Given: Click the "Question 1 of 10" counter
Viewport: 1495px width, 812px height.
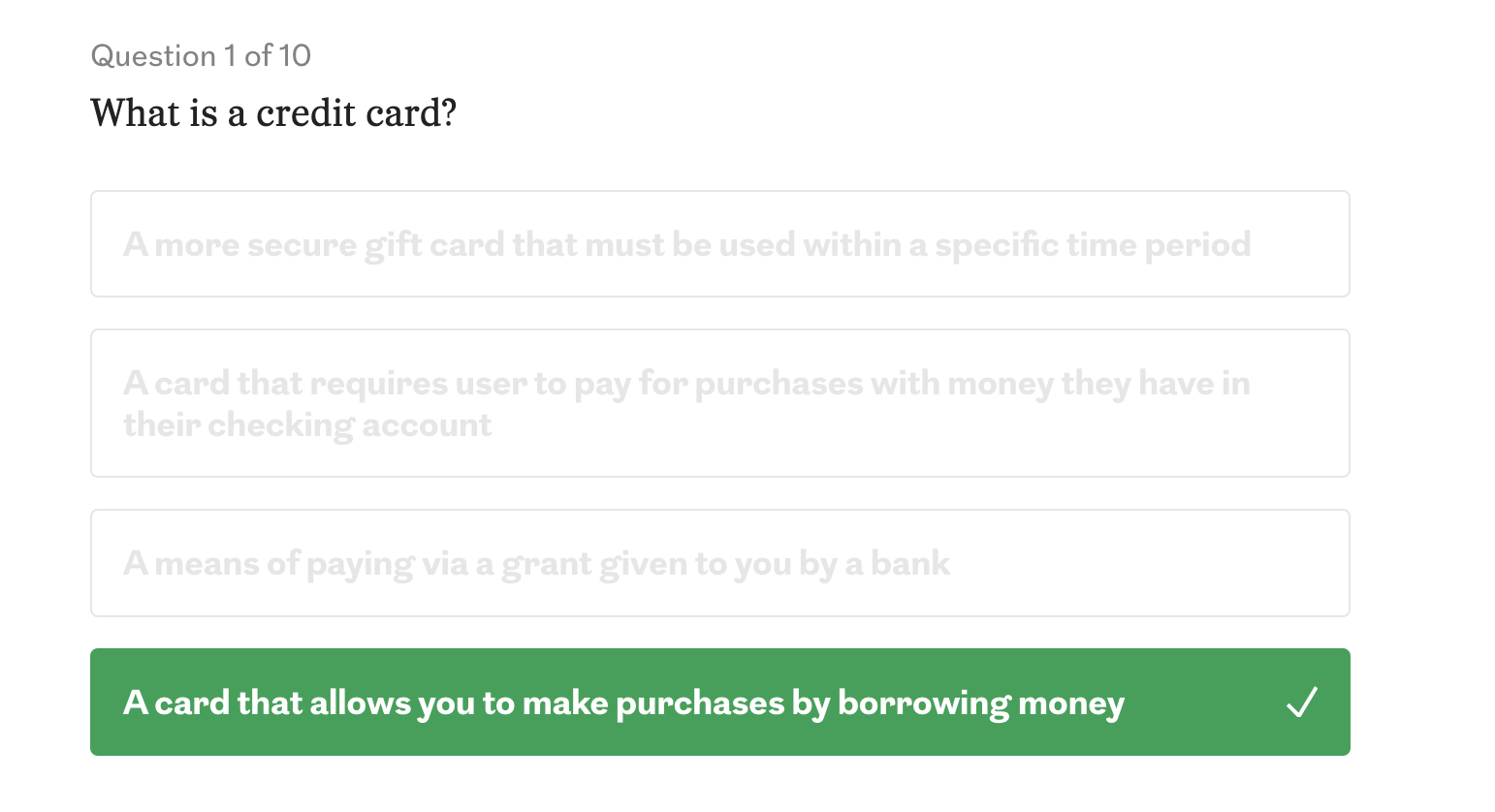Looking at the screenshot, I should coord(201,56).
